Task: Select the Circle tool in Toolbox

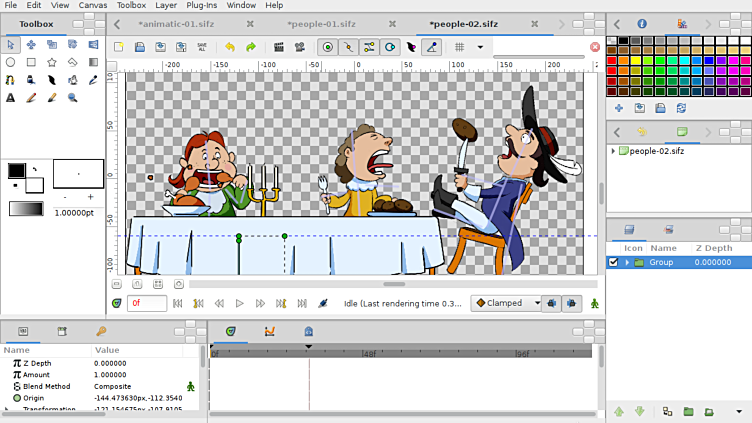Action: click(x=10, y=62)
